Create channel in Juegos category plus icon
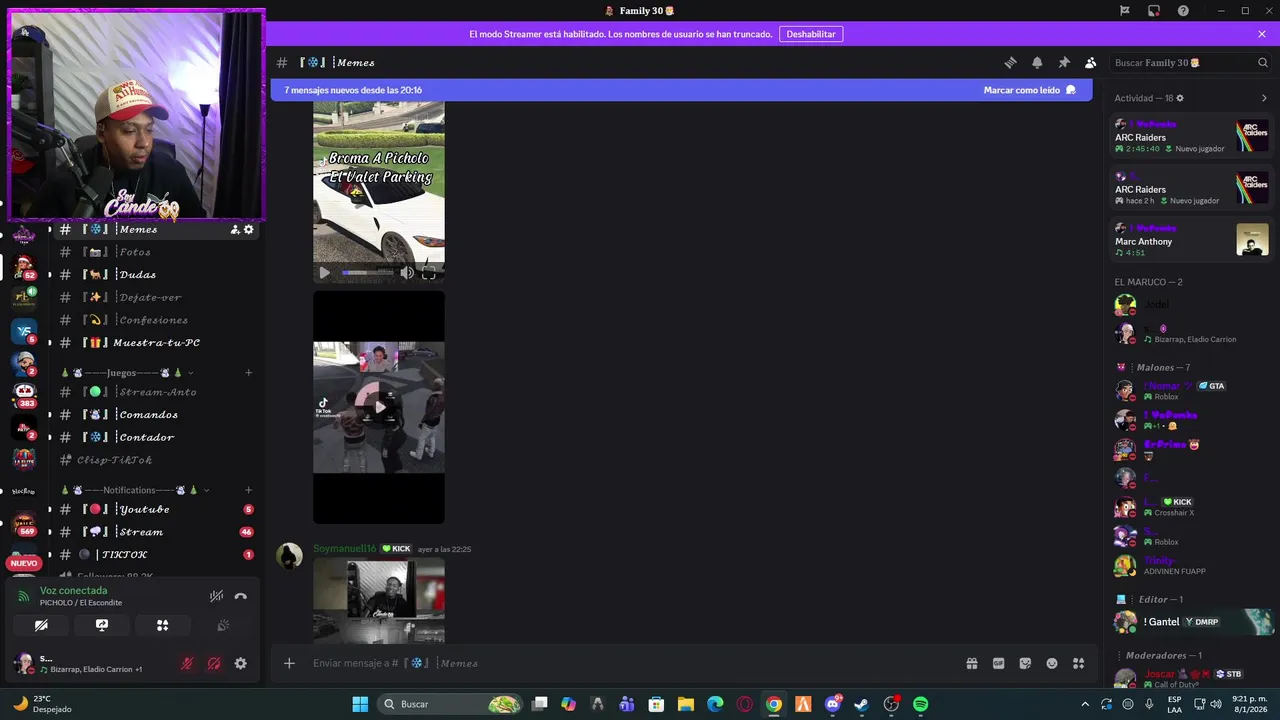1280x720 pixels. click(x=249, y=373)
